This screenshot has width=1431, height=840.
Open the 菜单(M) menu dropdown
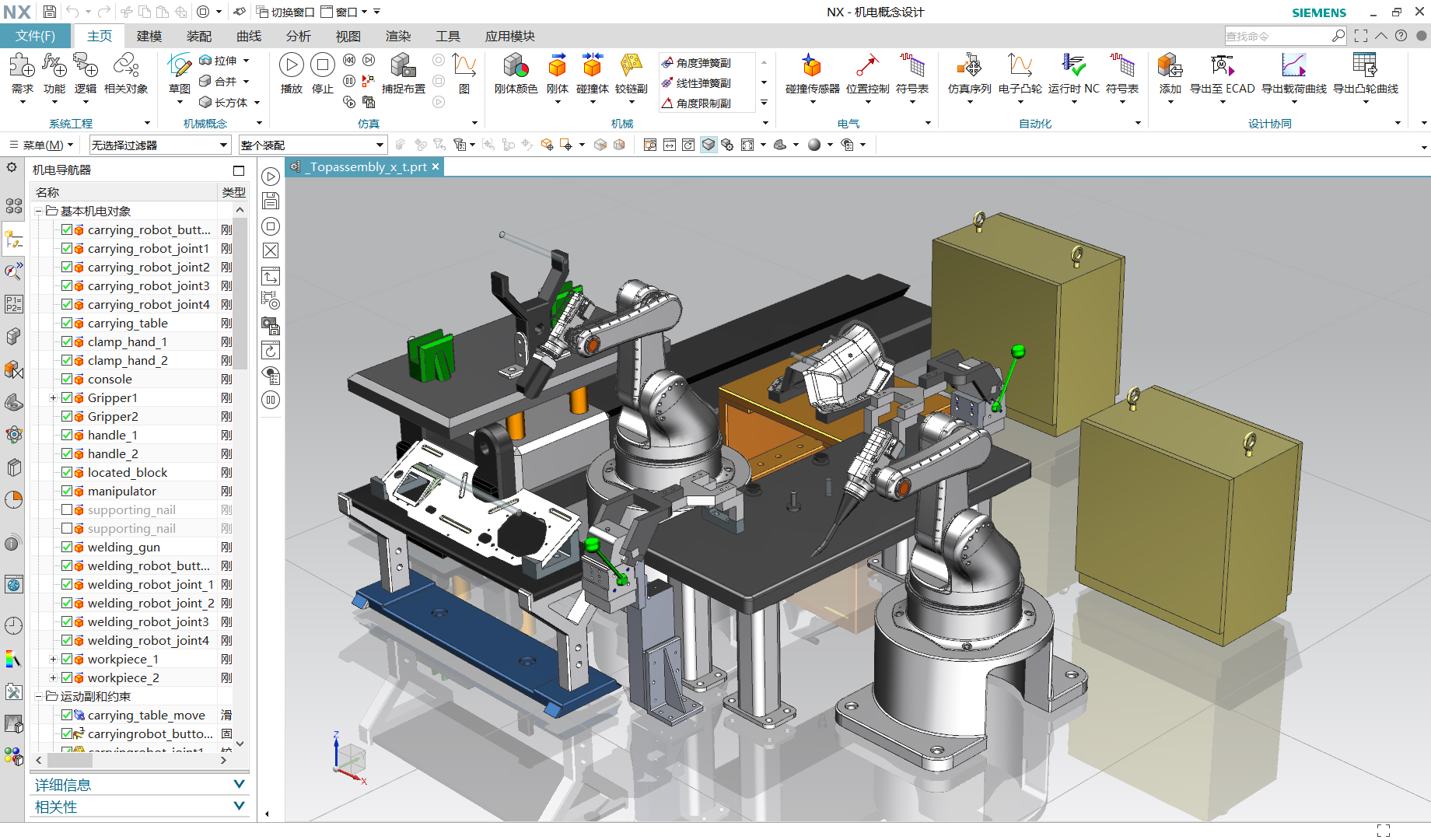[x=41, y=145]
